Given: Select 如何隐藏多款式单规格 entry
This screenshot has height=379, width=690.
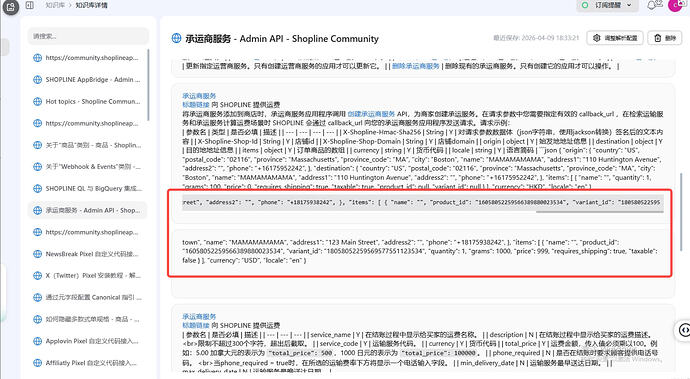Looking at the screenshot, I should pyautogui.click(x=88, y=319).
